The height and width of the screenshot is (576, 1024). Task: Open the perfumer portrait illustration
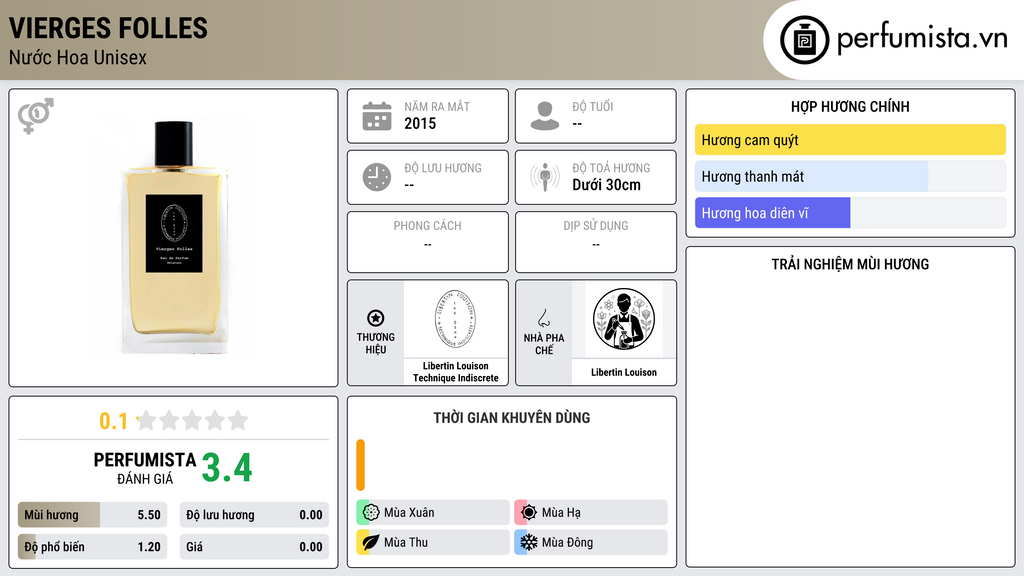click(624, 319)
